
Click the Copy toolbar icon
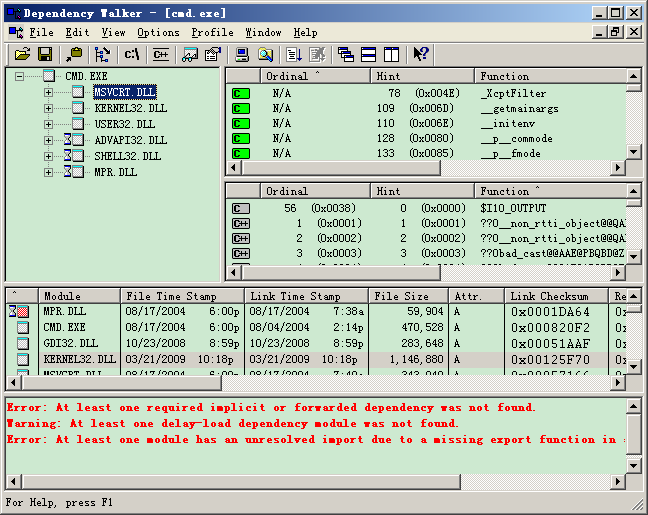[74, 54]
